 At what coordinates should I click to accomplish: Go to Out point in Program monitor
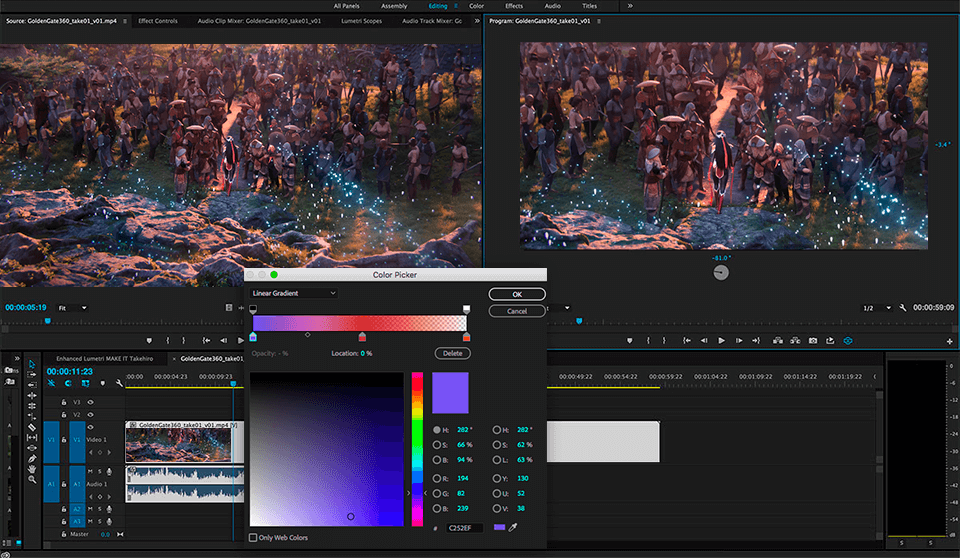coord(756,341)
